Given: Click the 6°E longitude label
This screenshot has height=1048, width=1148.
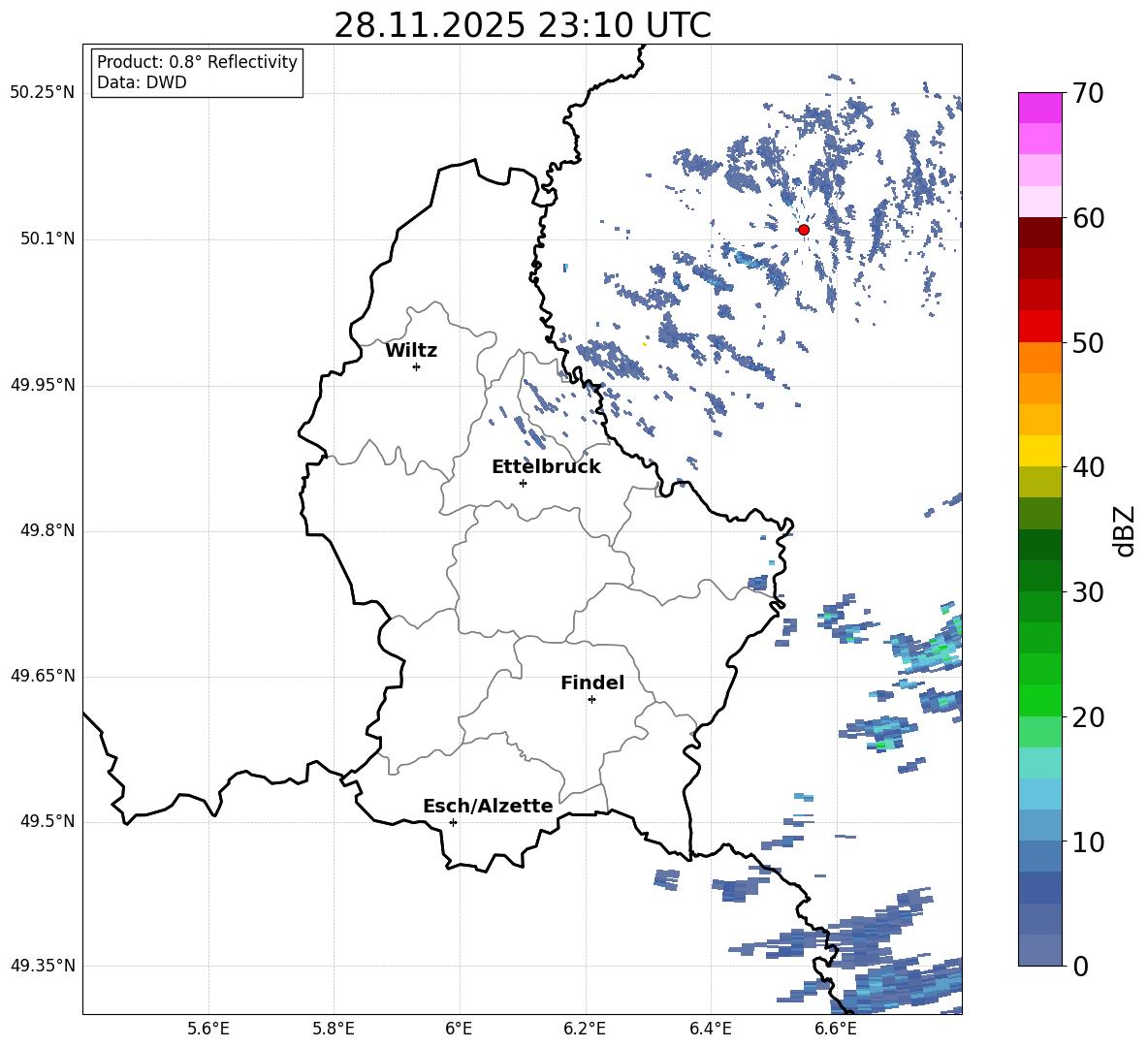Looking at the screenshot, I should [459, 1029].
